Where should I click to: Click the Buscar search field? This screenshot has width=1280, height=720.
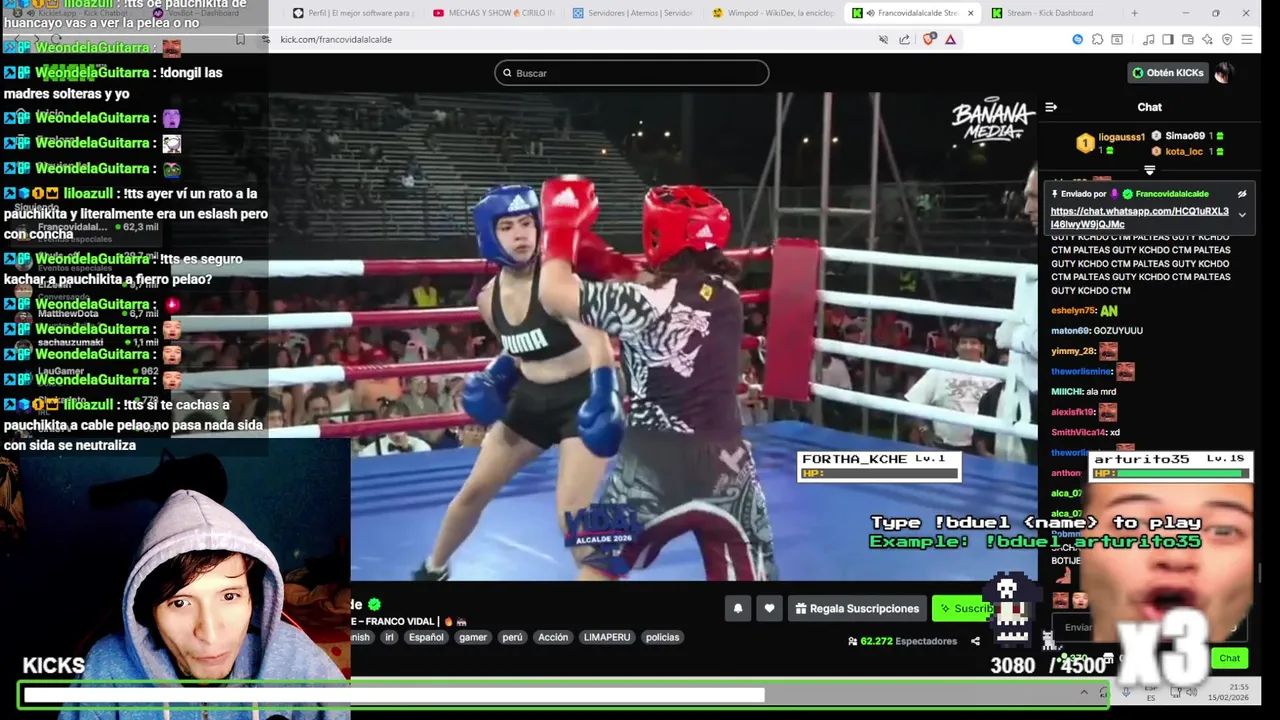(632, 73)
